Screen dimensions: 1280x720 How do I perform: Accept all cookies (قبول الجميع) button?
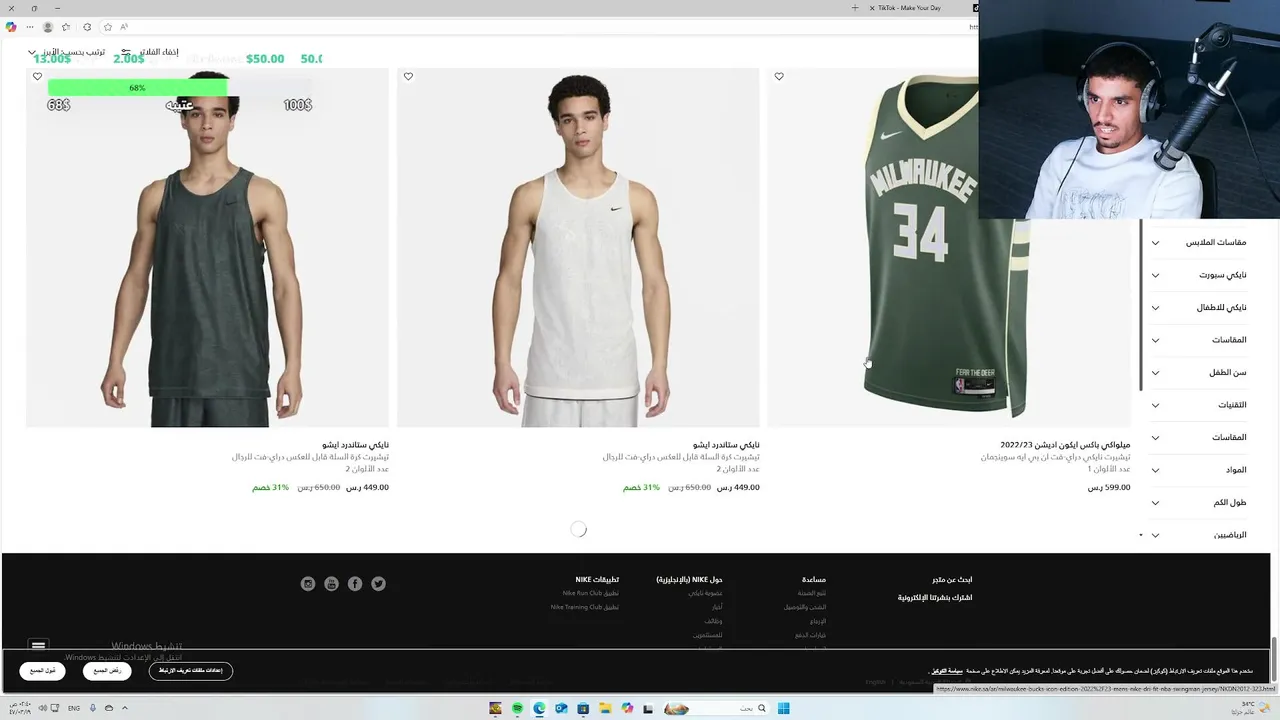42,671
